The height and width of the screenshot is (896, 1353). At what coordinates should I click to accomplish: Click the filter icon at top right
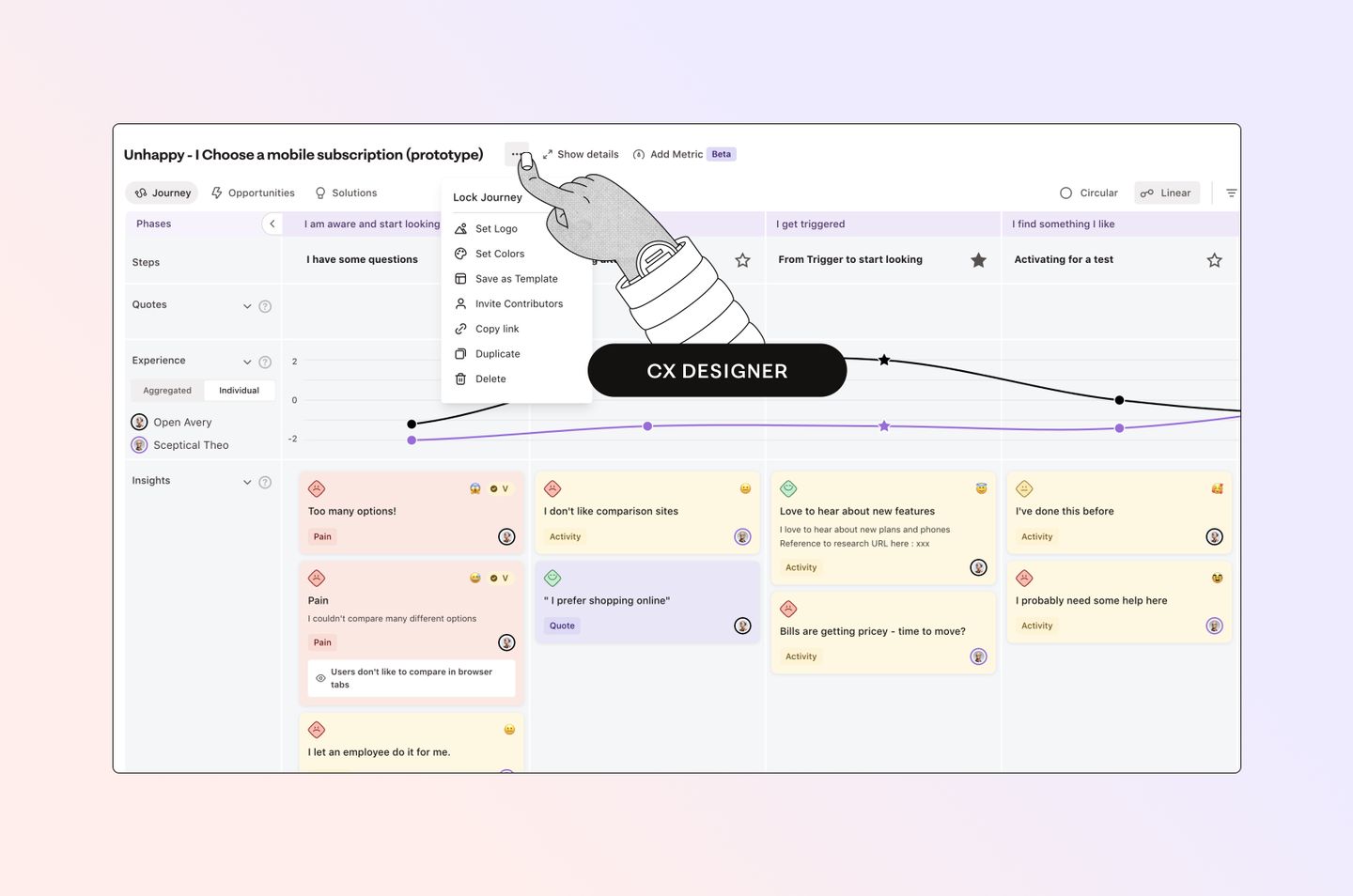[x=1231, y=193]
